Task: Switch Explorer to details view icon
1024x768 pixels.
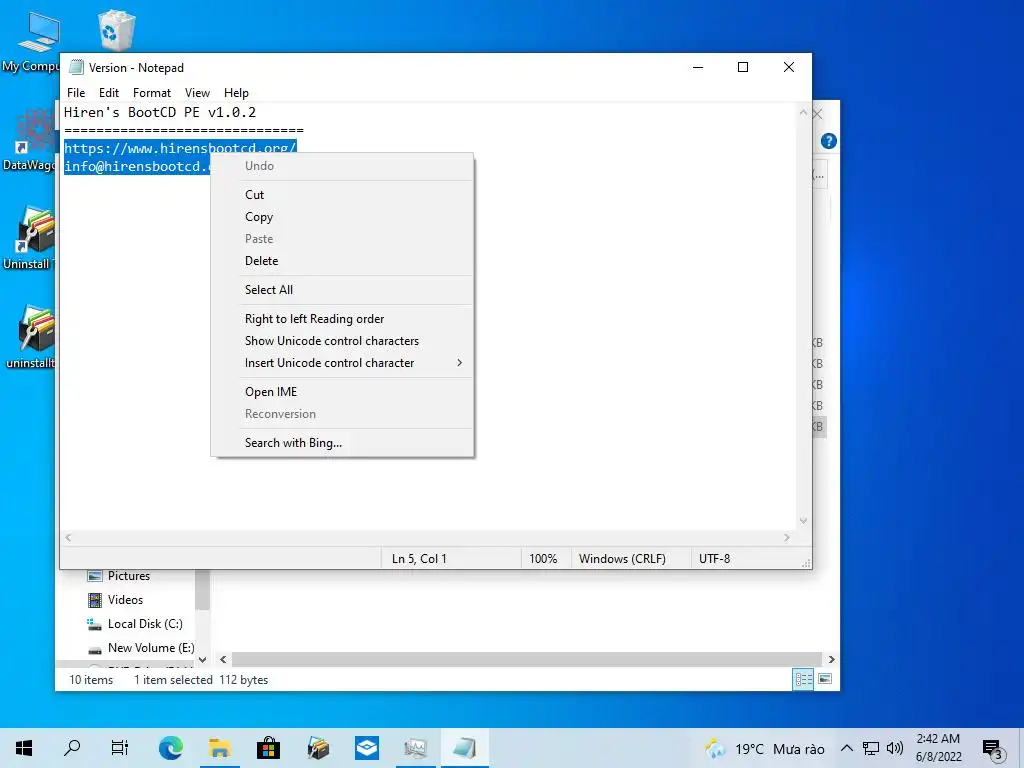Action: pyautogui.click(x=803, y=680)
